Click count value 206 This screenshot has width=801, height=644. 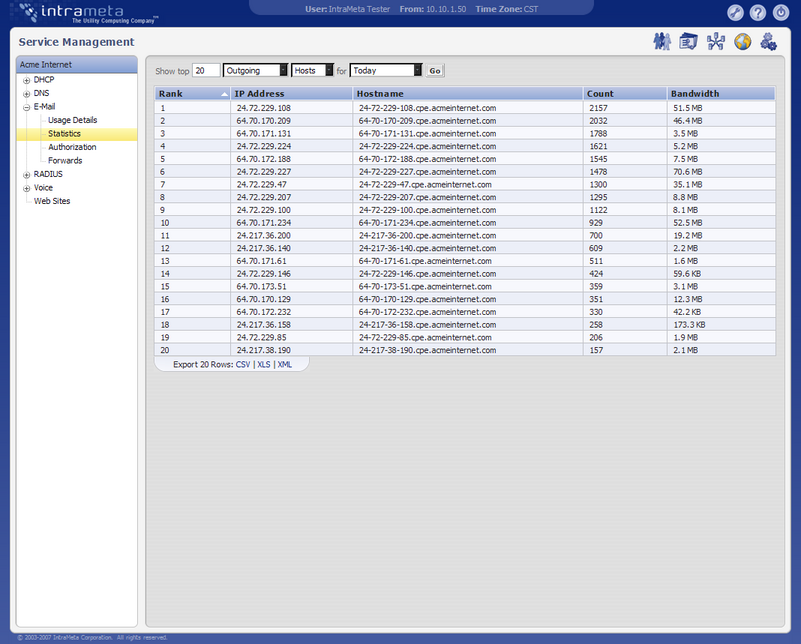[x=596, y=338]
